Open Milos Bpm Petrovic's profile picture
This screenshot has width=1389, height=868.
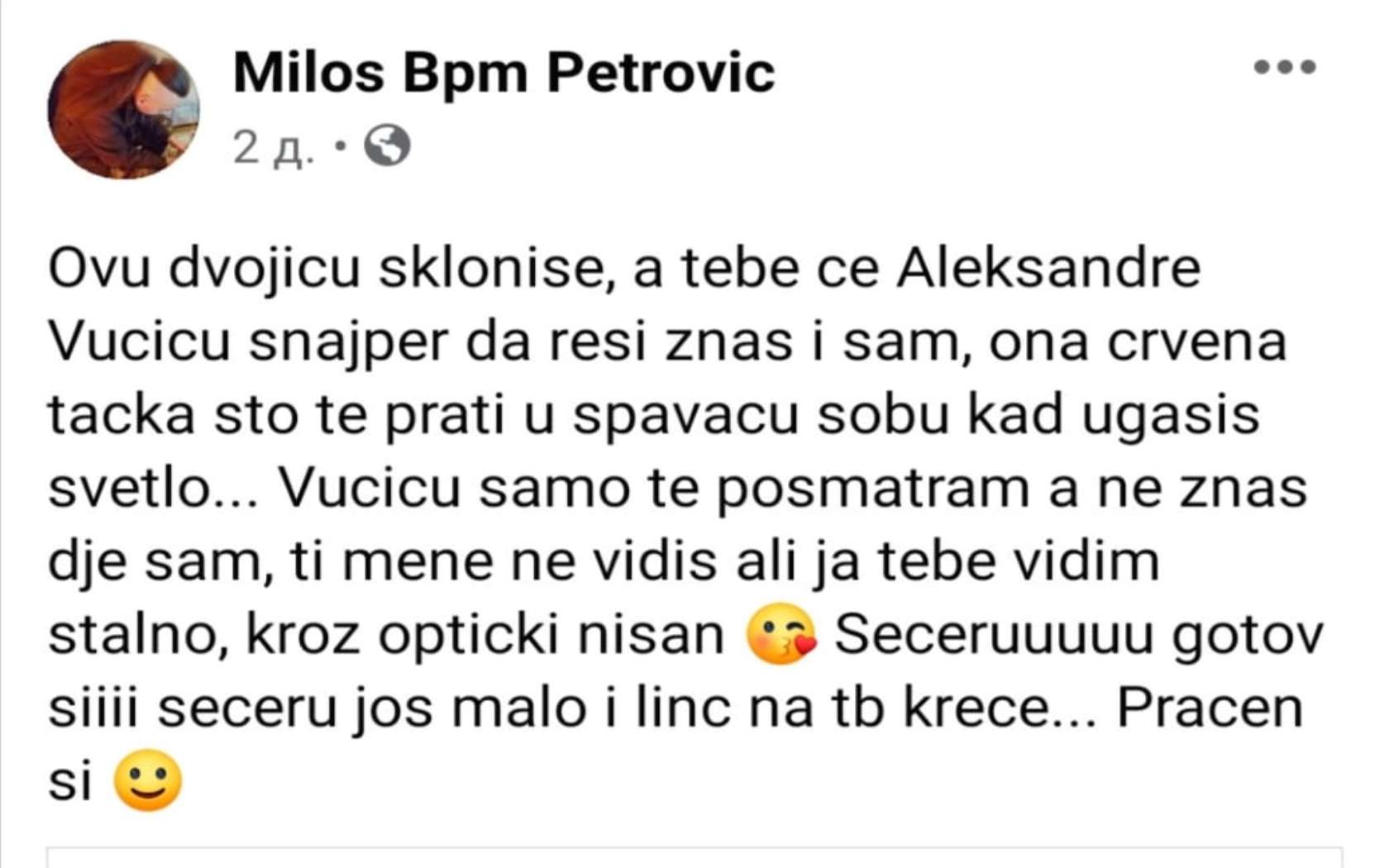tap(124, 109)
